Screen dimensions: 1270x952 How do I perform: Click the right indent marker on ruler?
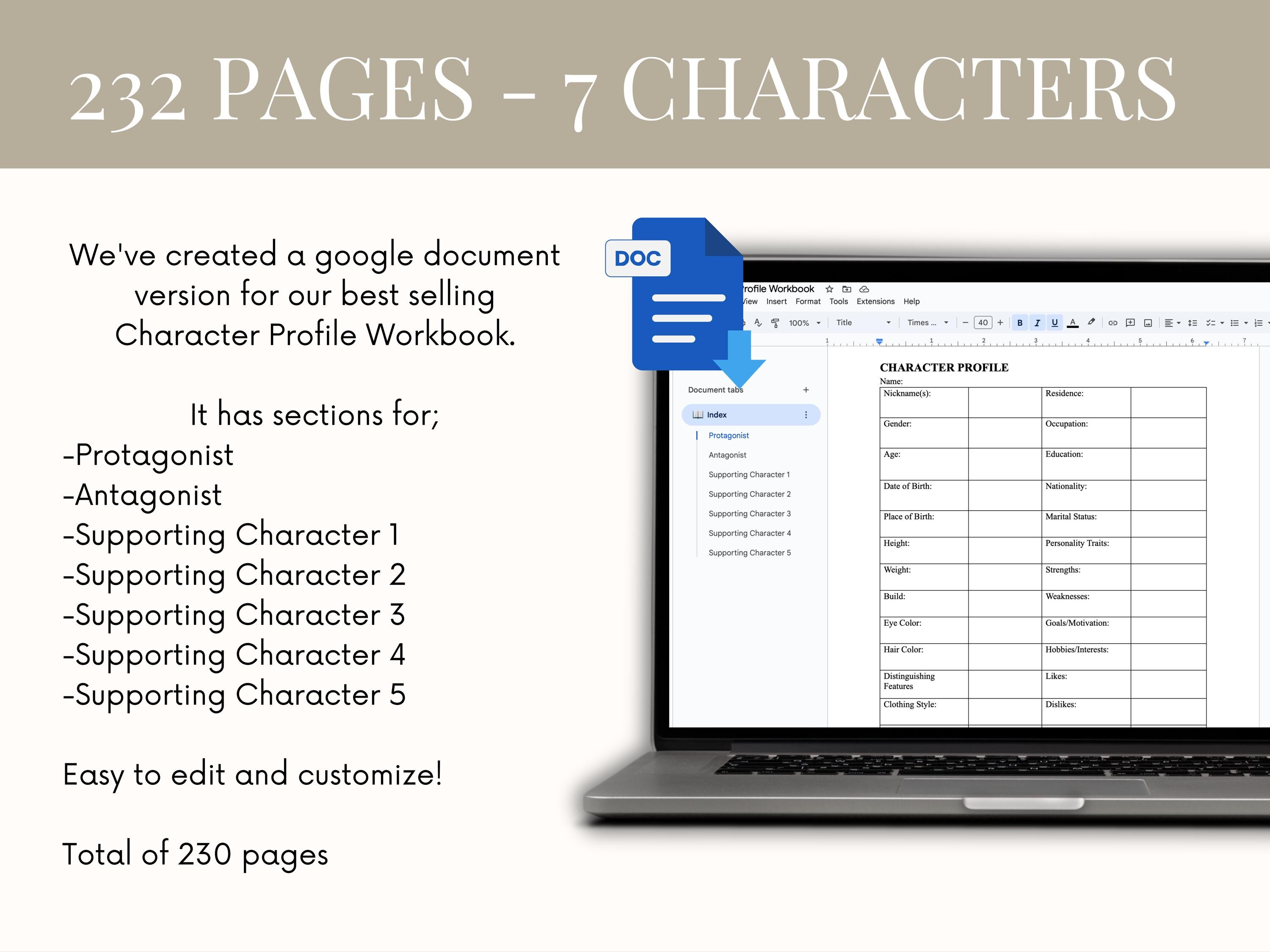(1206, 343)
